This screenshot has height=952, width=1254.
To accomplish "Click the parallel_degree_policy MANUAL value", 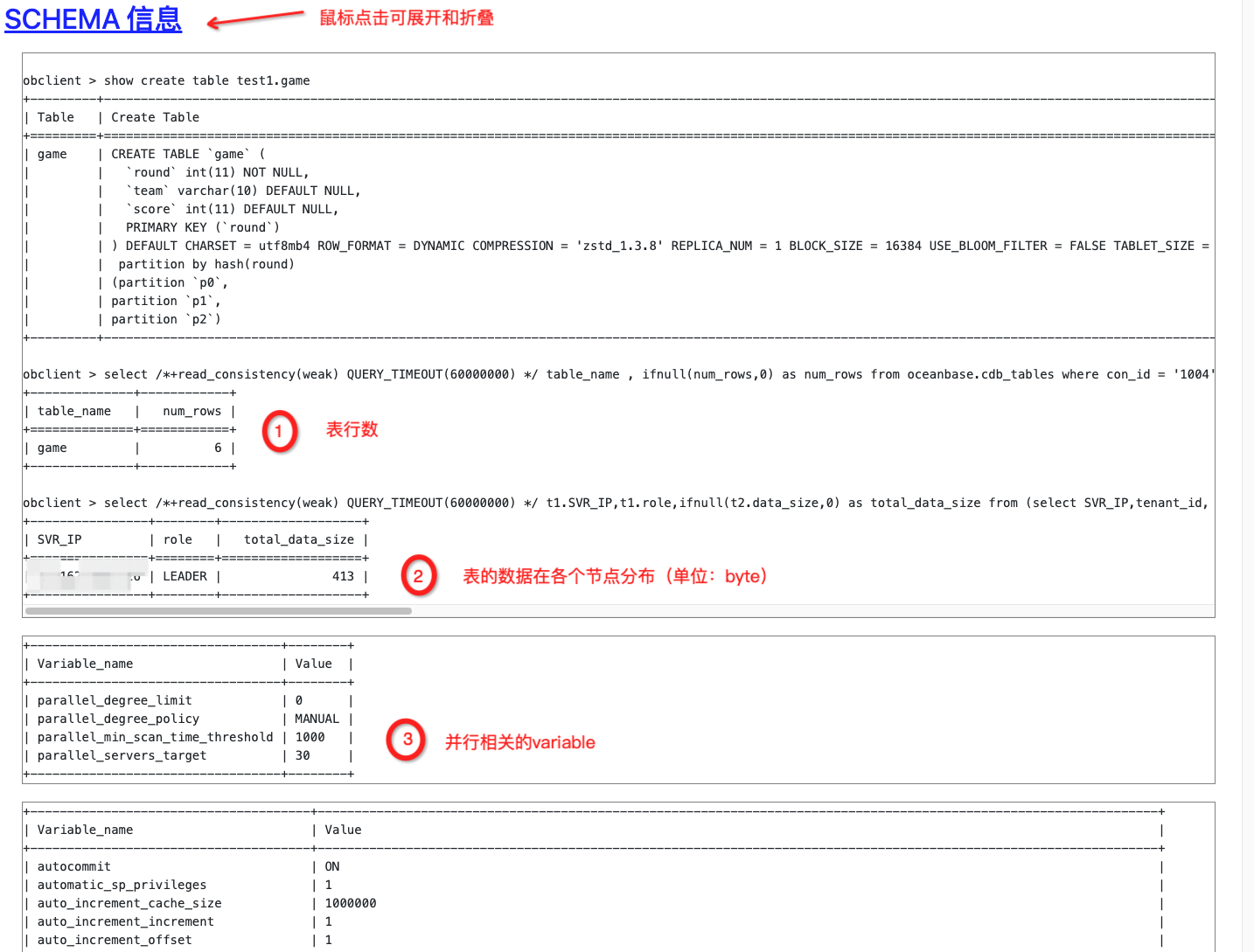I will point(317,719).
